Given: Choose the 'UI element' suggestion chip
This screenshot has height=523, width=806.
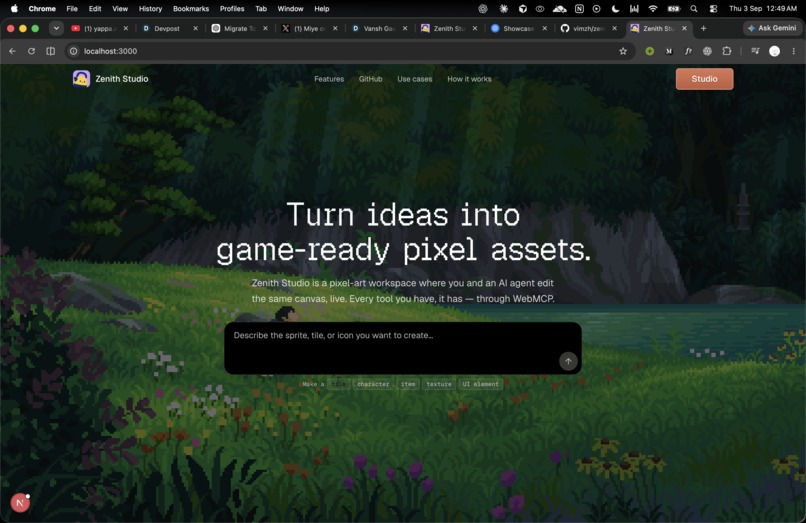Looking at the screenshot, I should pyautogui.click(x=480, y=384).
